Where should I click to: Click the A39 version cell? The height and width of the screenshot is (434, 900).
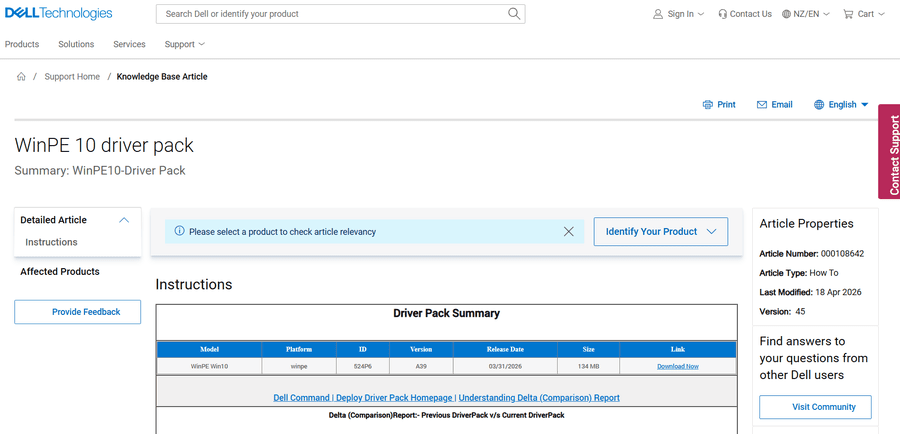421,366
